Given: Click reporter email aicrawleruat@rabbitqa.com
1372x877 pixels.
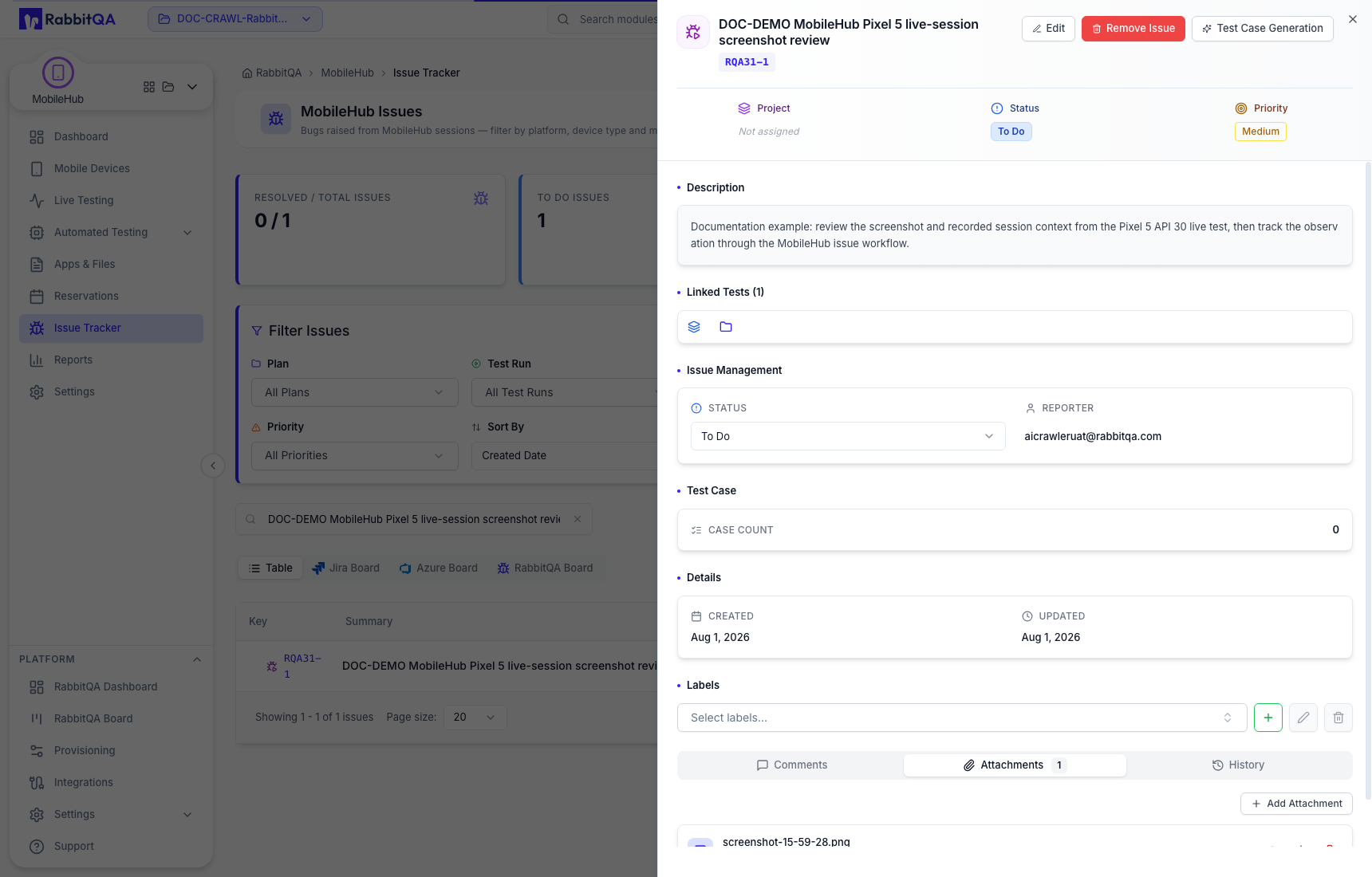Looking at the screenshot, I should coord(1093,436).
